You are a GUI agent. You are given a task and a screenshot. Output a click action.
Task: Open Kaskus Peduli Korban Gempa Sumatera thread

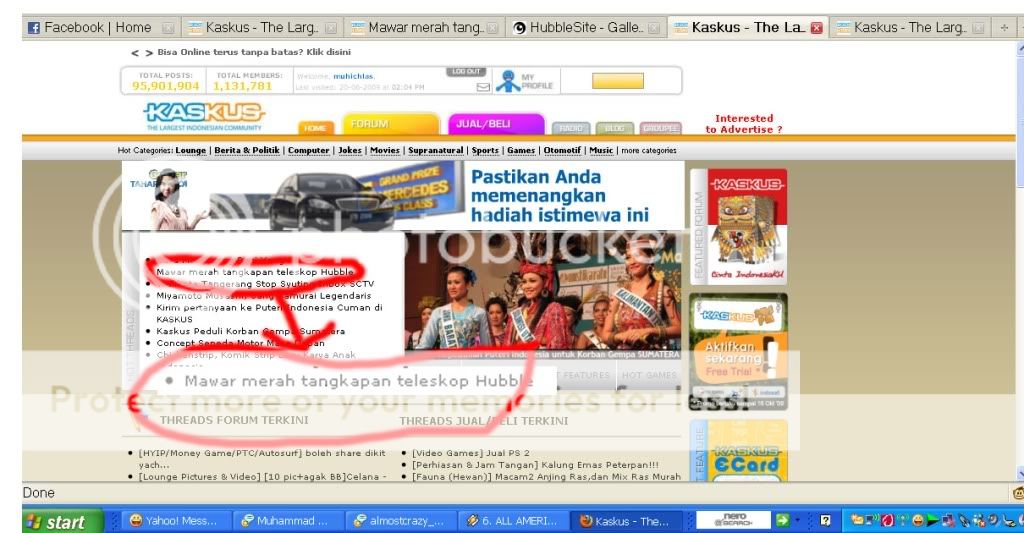point(250,331)
